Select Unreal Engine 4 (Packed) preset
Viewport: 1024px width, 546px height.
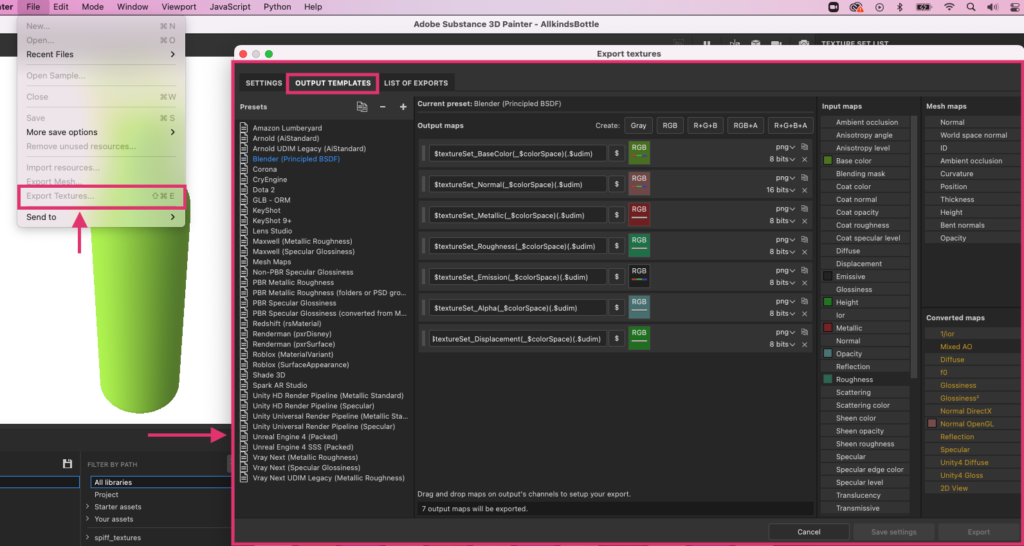tap(295, 437)
